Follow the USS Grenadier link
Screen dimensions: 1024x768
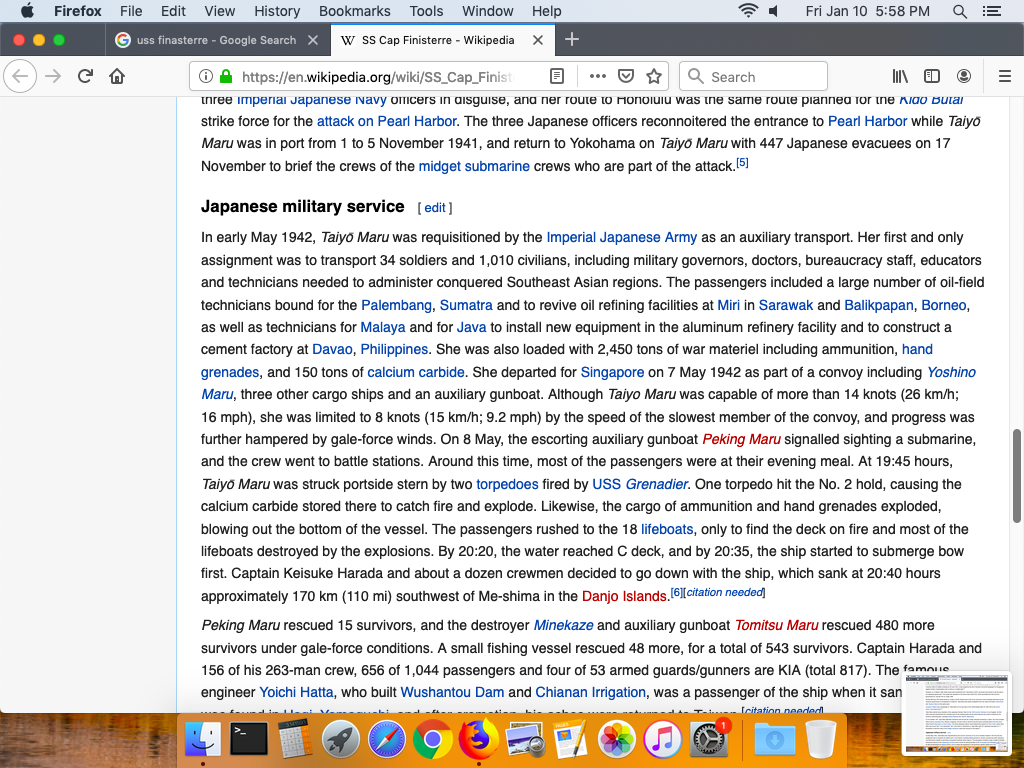coord(640,484)
